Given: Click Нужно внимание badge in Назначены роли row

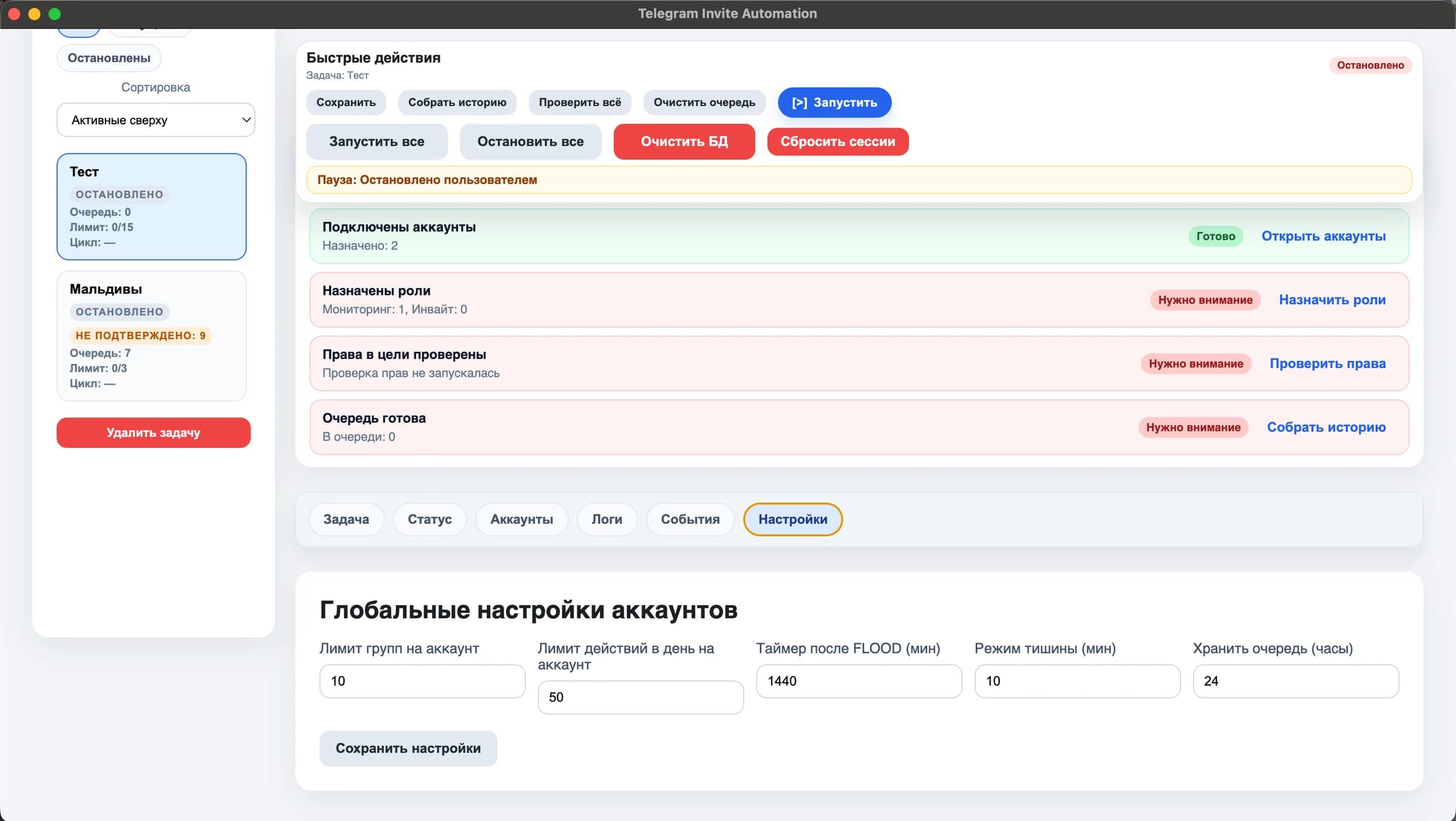Looking at the screenshot, I should 1205,300.
